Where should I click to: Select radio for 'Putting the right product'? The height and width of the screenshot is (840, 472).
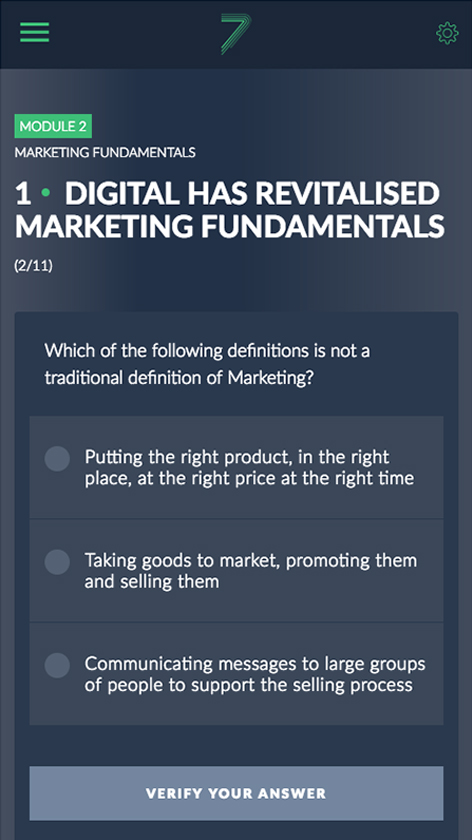[x=57, y=459]
